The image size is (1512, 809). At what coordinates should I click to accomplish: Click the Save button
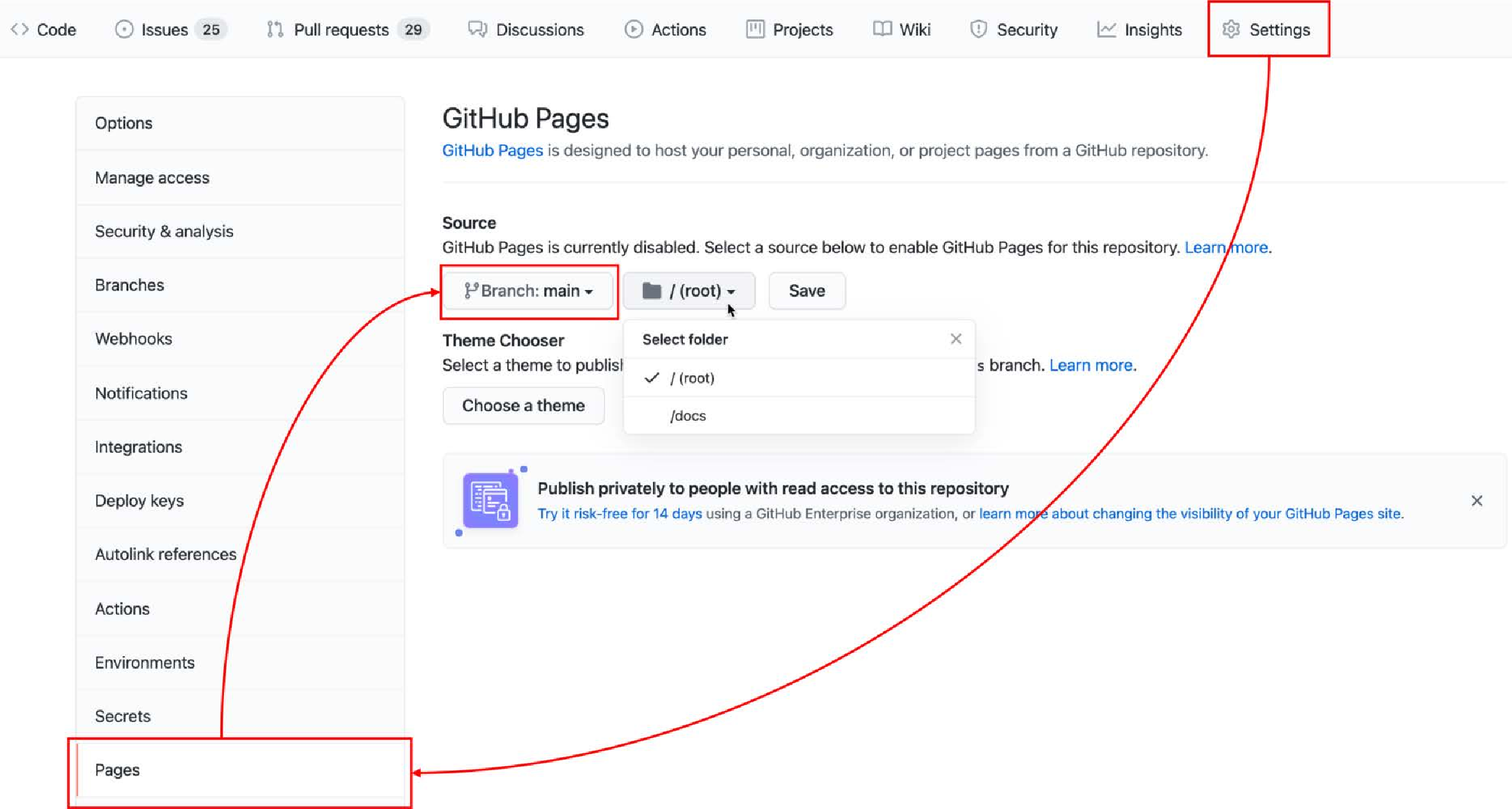pyautogui.click(x=806, y=291)
